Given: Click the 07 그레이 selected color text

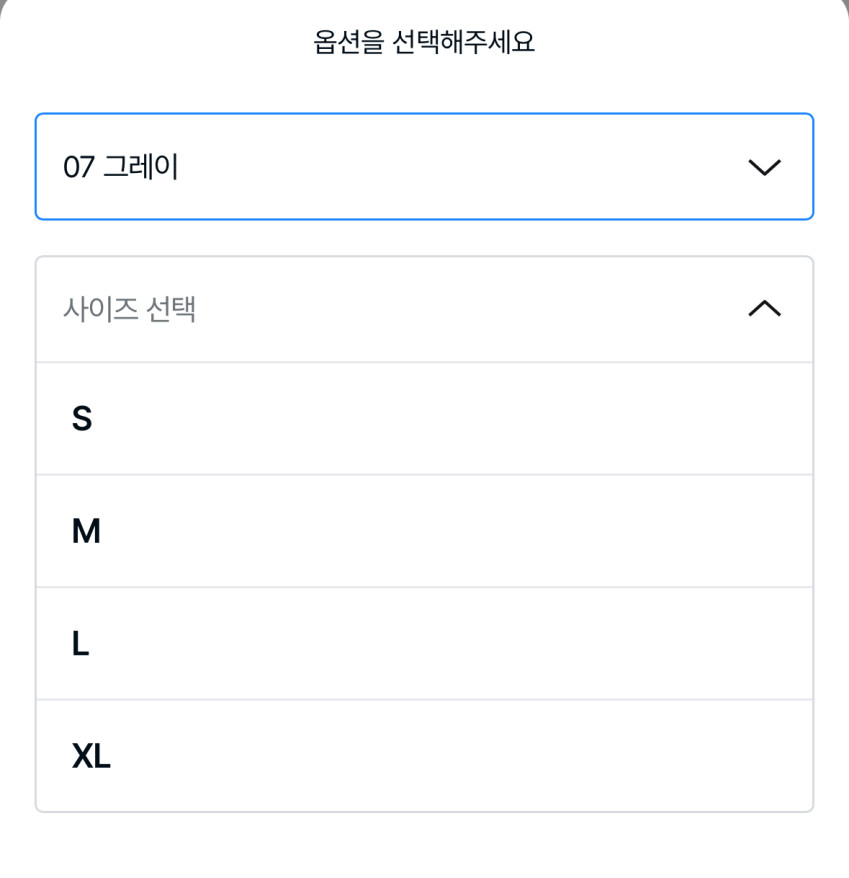Looking at the screenshot, I should click(120, 167).
